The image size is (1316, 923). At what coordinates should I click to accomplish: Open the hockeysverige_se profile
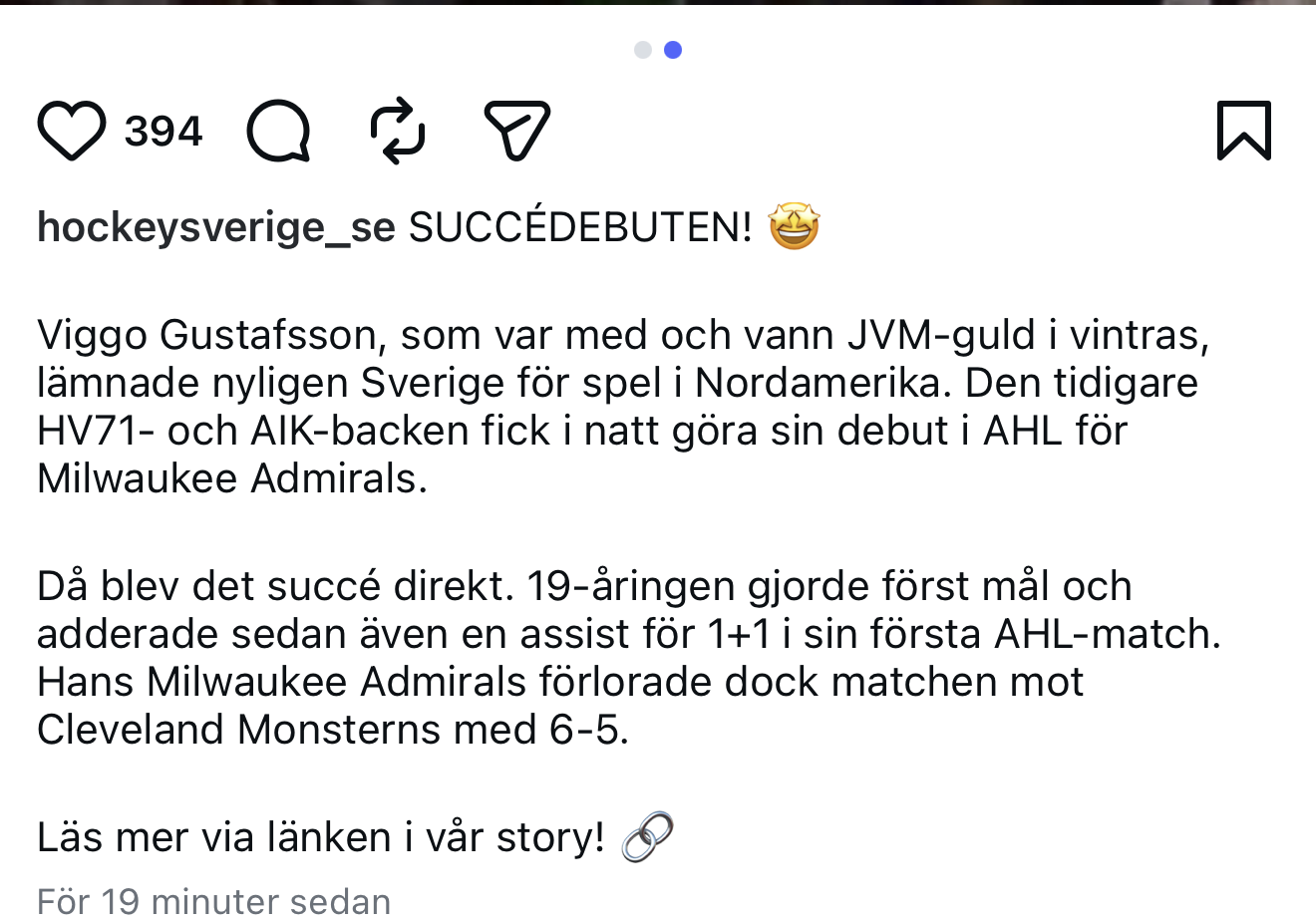tap(216, 227)
